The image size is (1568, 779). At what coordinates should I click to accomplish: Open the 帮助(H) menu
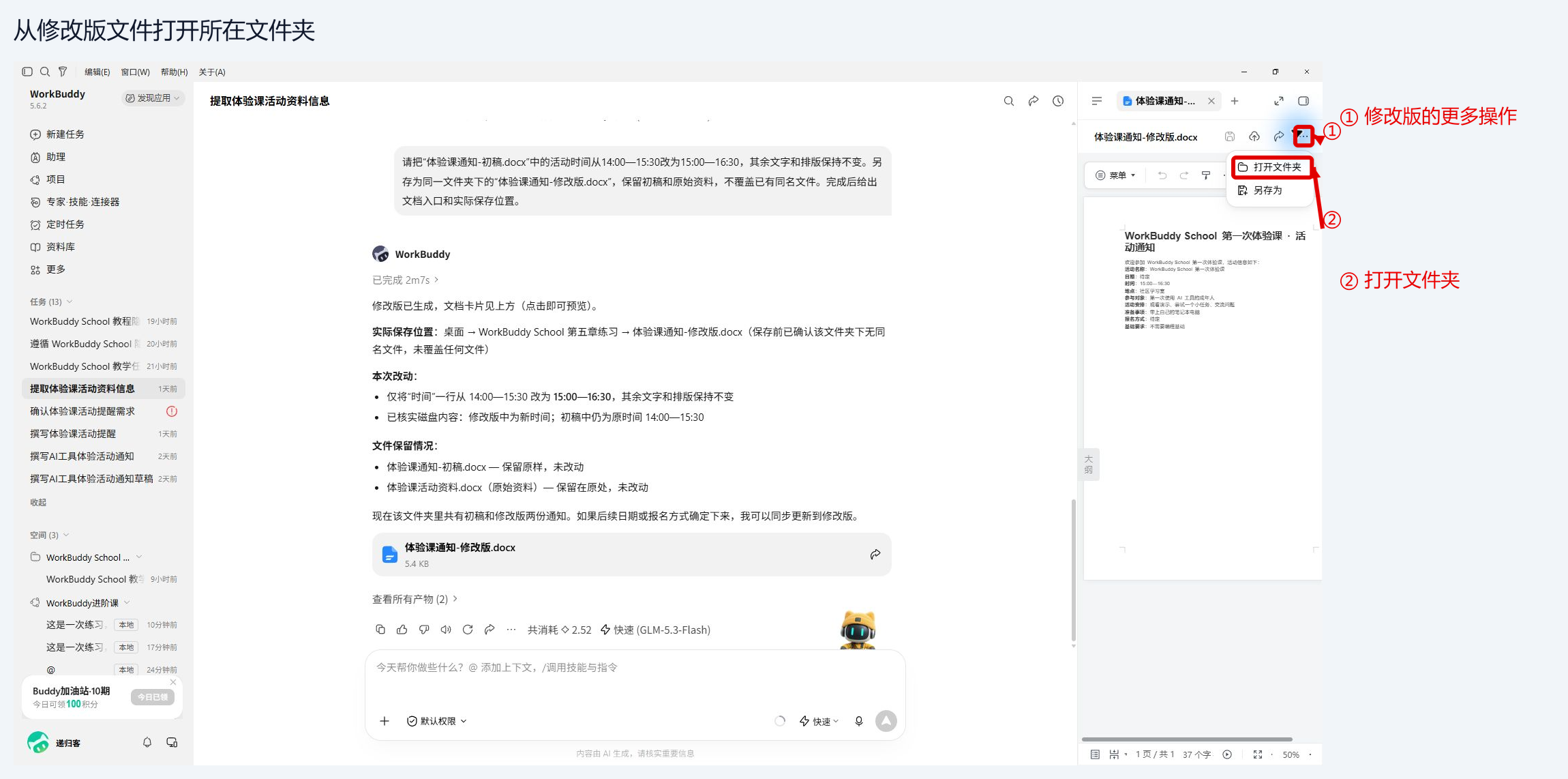[174, 72]
